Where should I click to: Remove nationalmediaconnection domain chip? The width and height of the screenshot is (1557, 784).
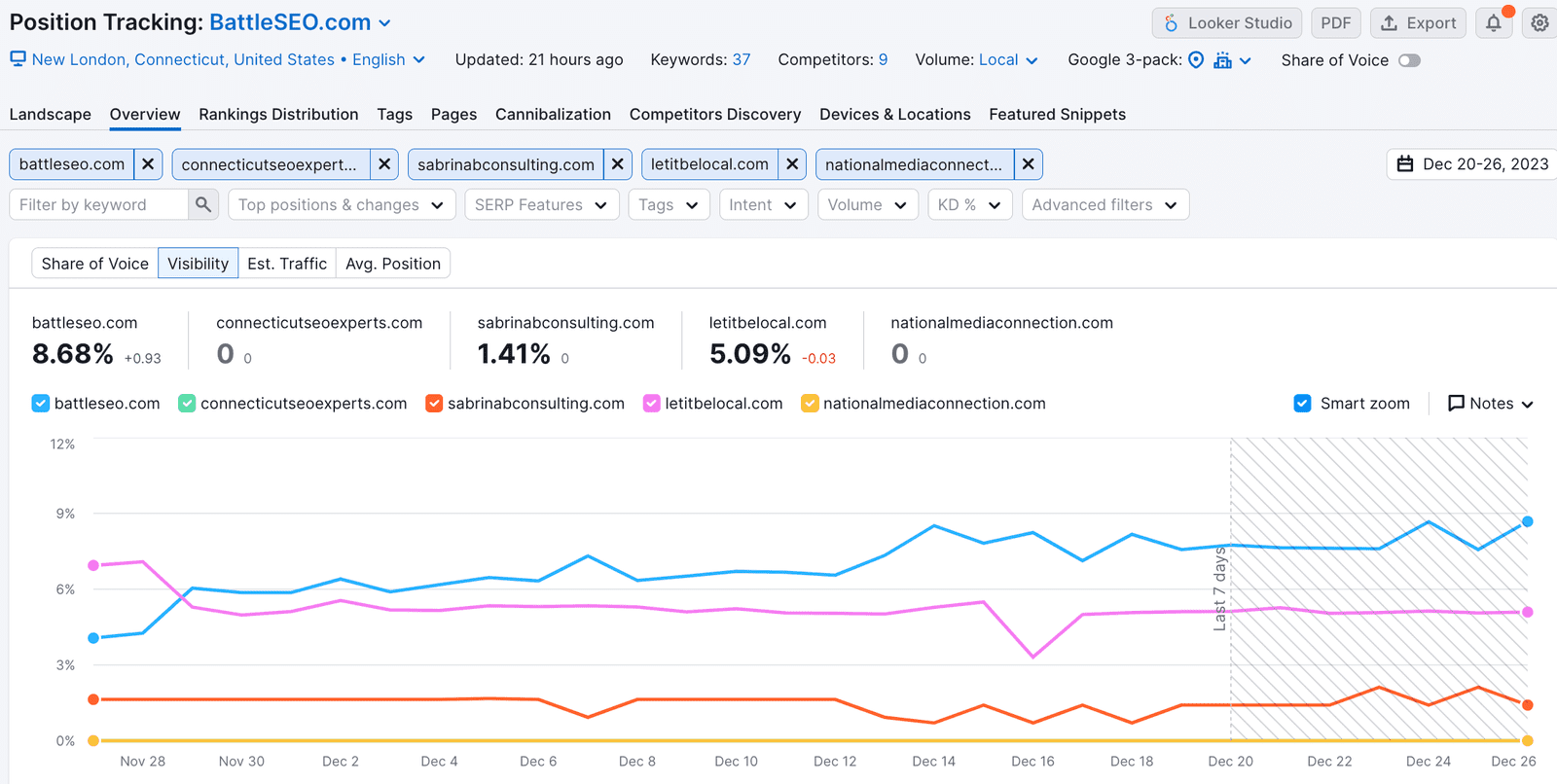[x=1028, y=164]
